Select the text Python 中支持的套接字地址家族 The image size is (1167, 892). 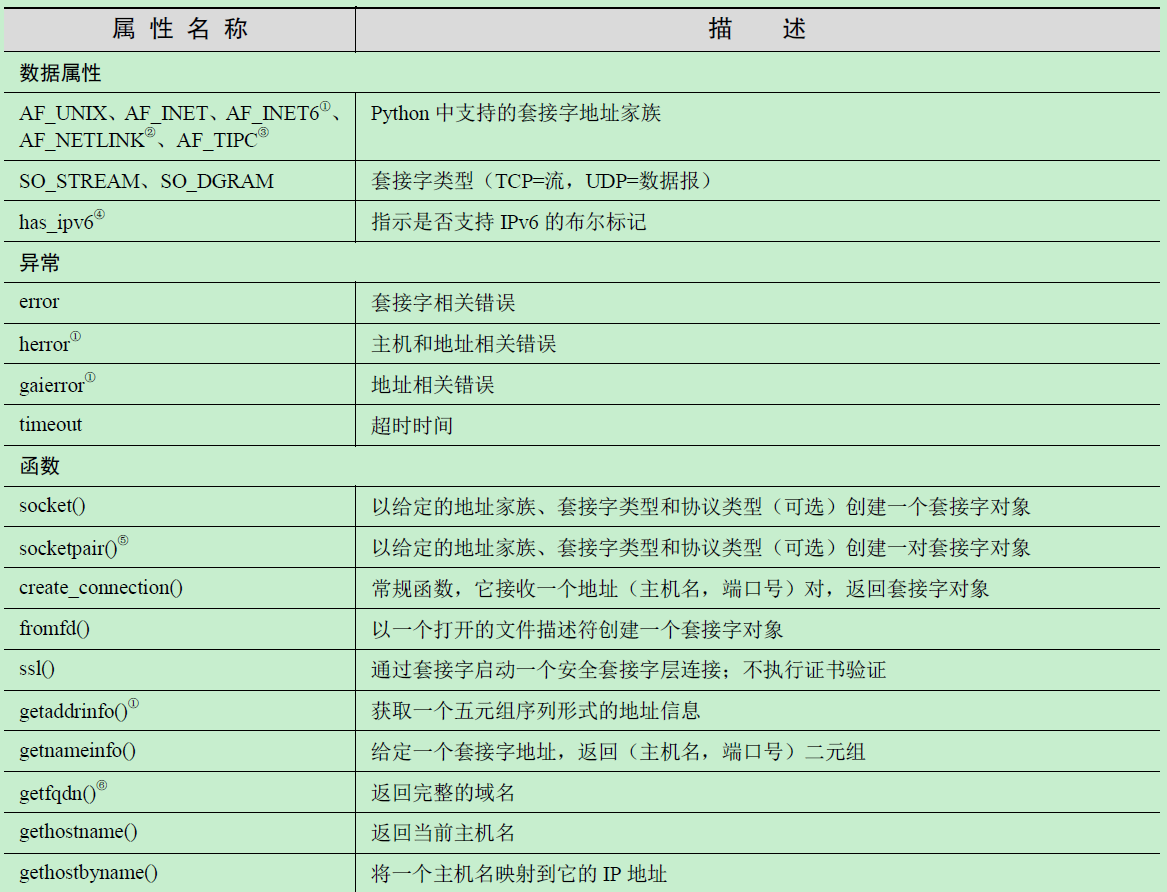pyautogui.click(x=516, y=113)
